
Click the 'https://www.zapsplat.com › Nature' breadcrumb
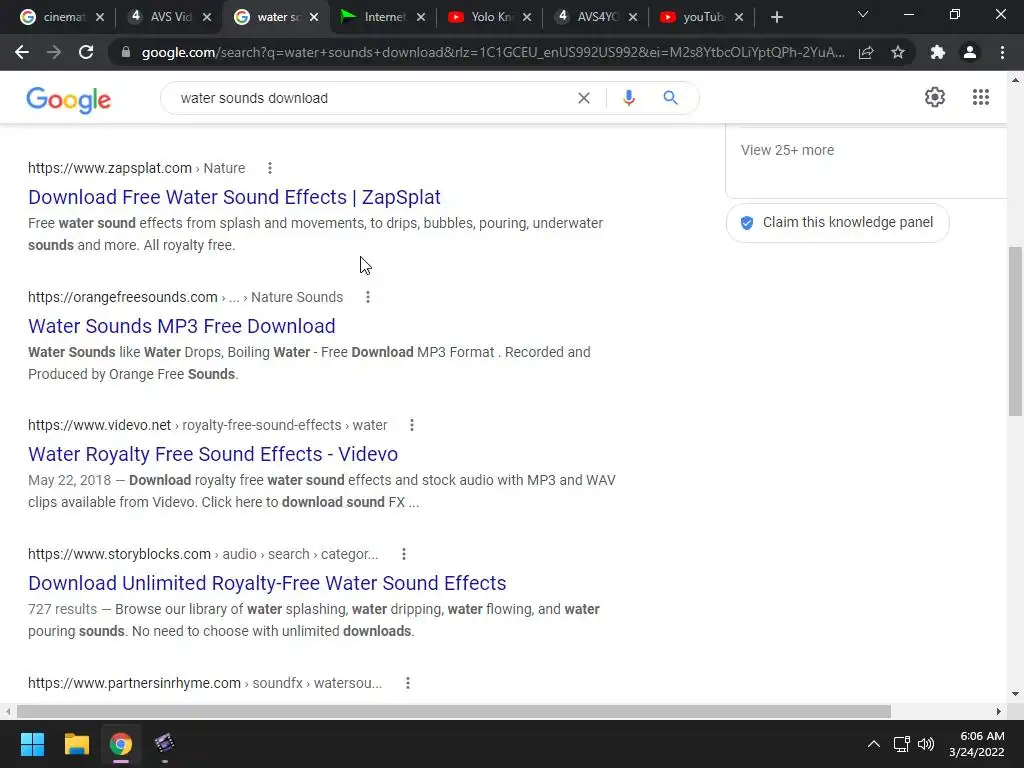[x=136, y=168]
